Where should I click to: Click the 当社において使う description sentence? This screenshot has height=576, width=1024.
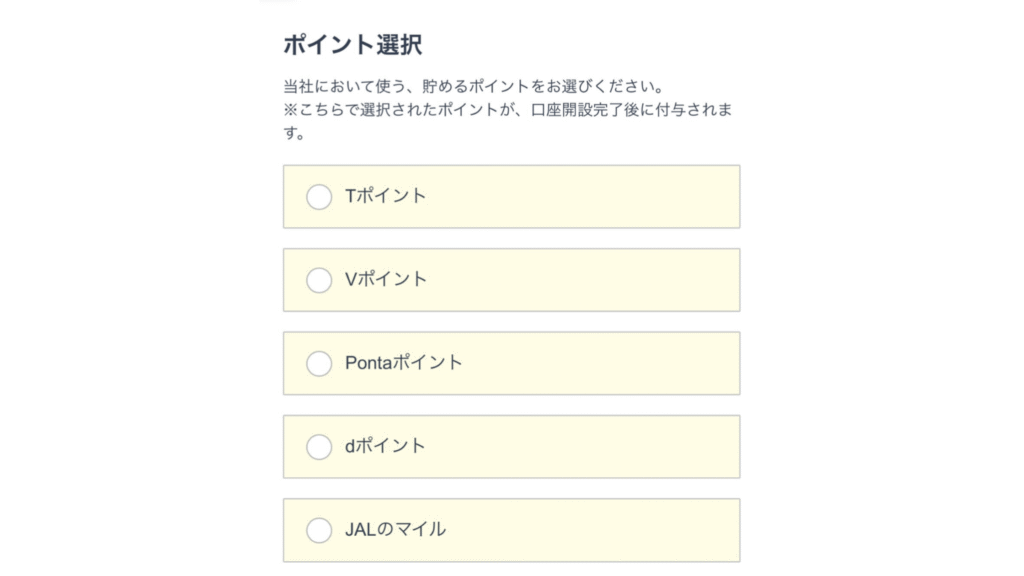(474, 87)
